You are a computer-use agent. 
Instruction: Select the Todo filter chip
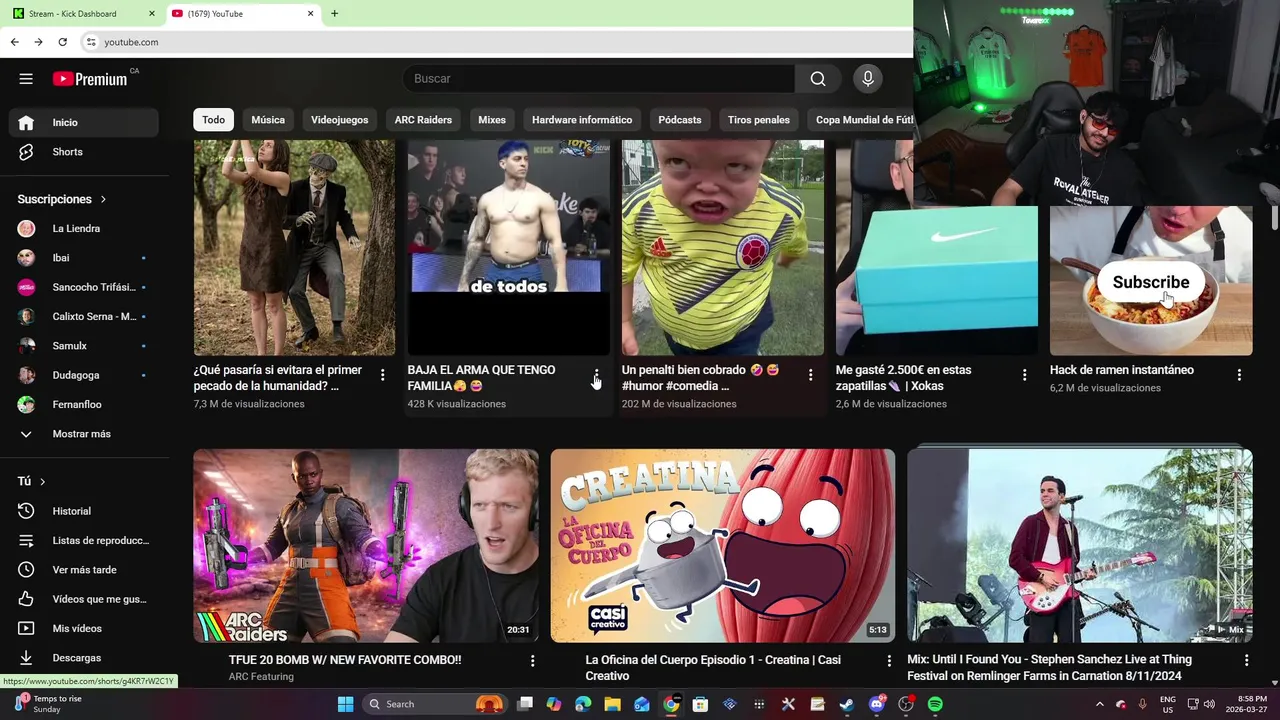point(214,120)
